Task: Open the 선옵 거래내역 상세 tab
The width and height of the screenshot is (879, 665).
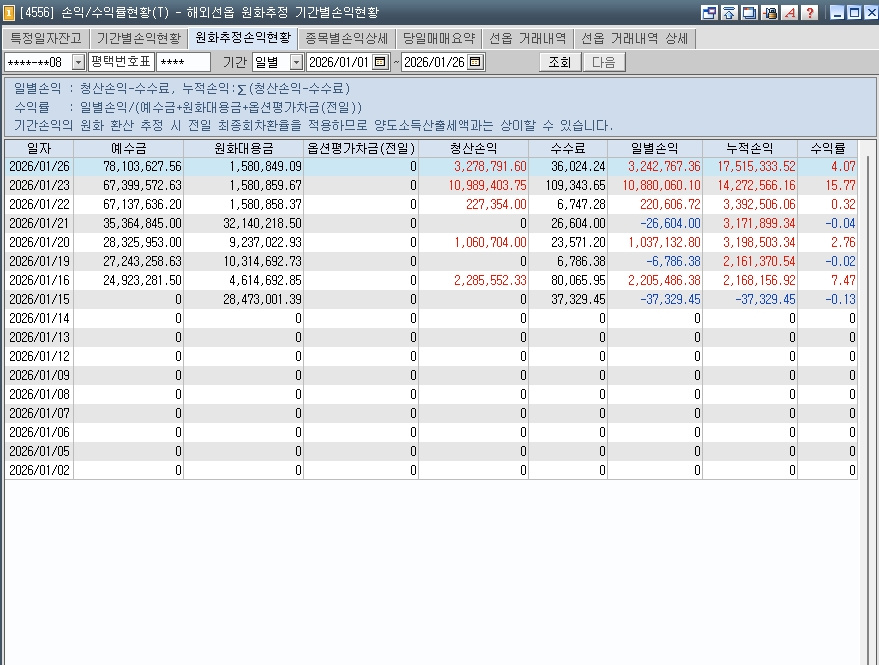Action: (634, 38)
